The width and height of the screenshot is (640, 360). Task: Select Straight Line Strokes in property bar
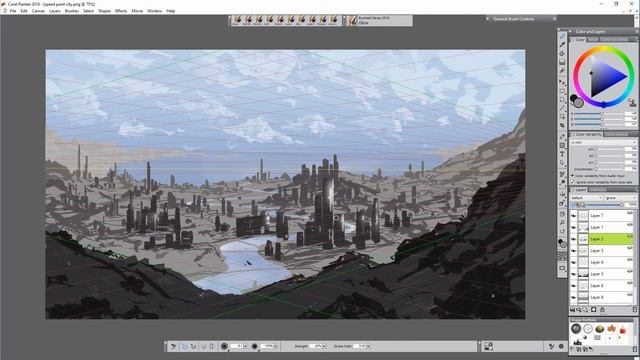pos(193,346)
